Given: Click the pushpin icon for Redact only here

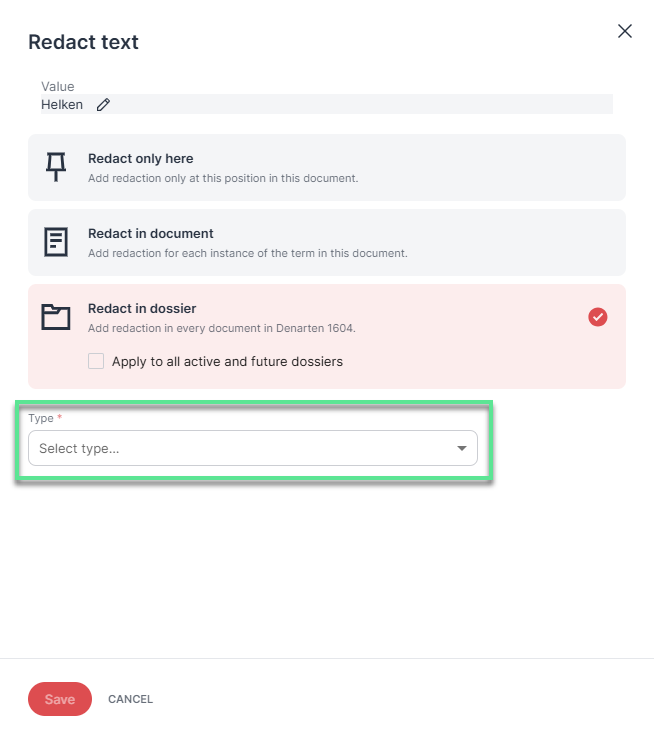Looking at the screenshot, I should pyautogui.click(x=56, y=167).
